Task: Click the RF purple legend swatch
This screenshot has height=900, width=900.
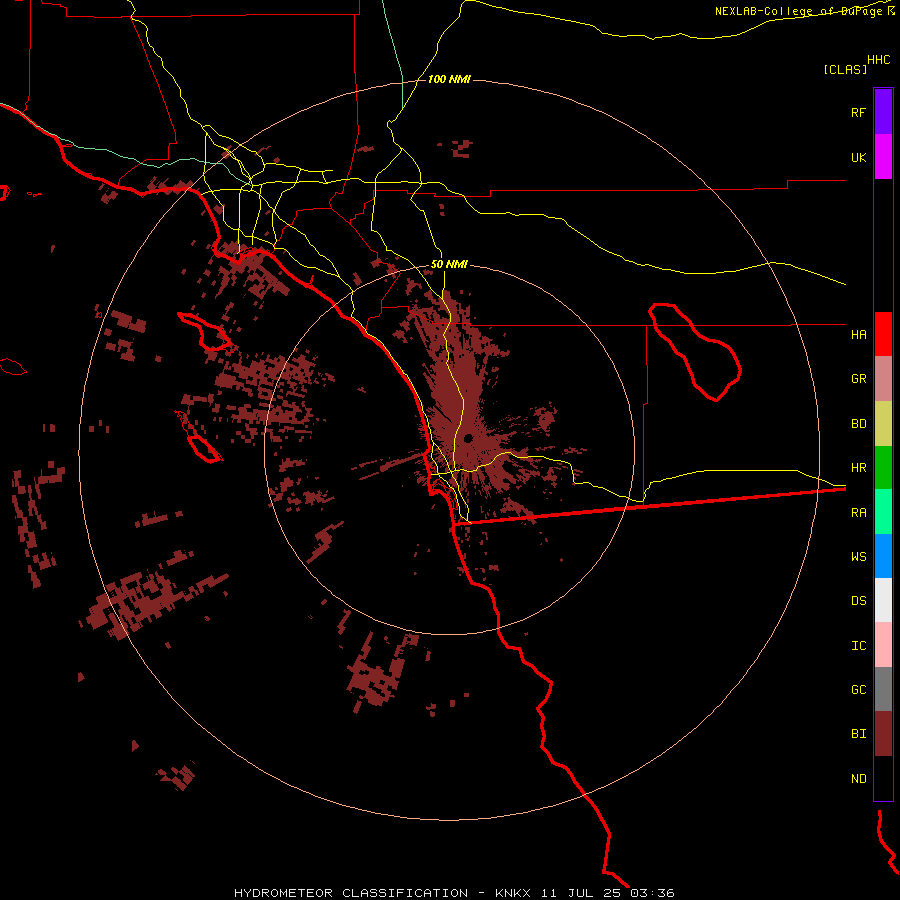Action: 883,112
